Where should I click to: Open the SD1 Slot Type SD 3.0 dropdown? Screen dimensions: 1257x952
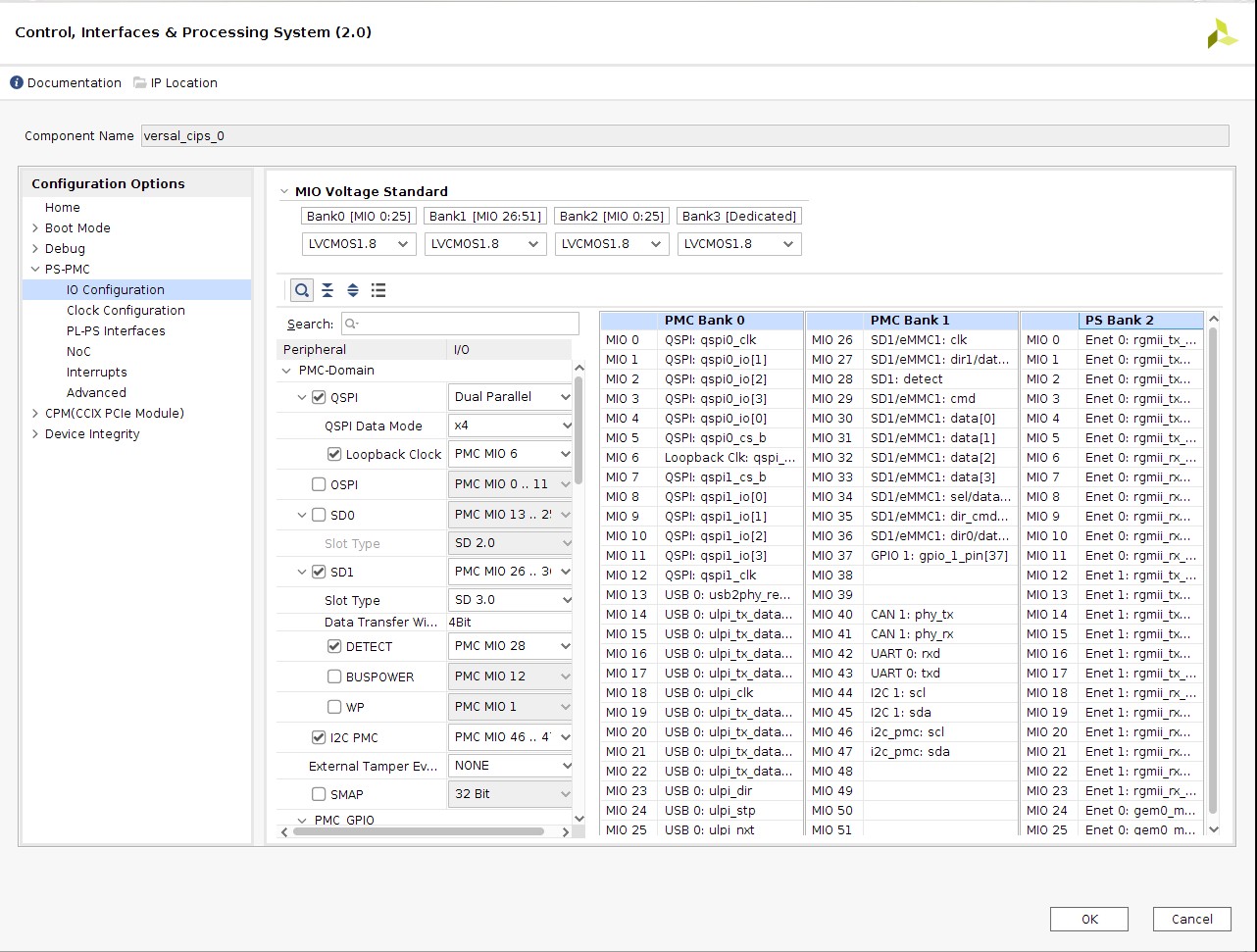(510, 600)
